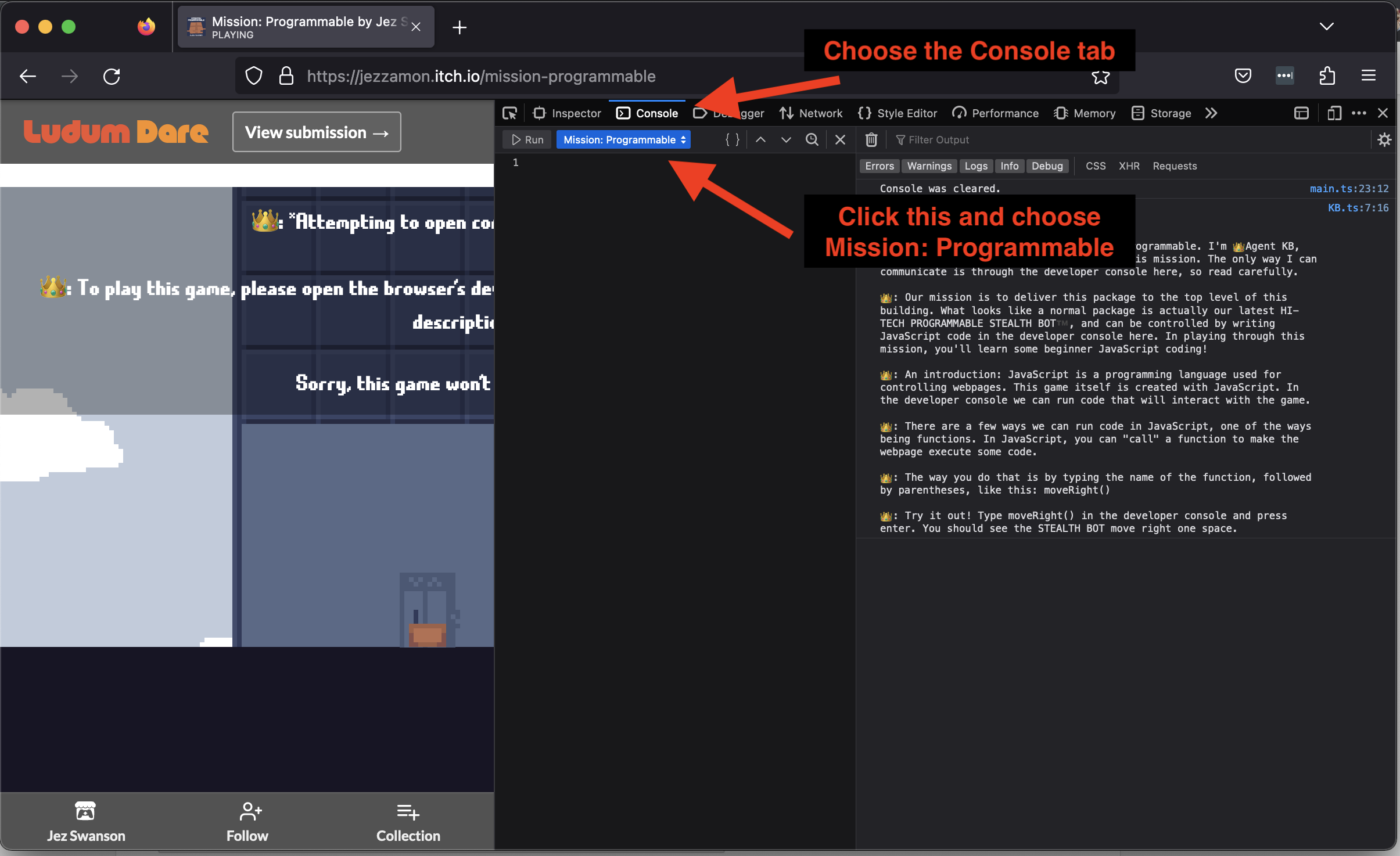Open the main.ts:23:12 source link
1400x856 pixels.
click(x=1349, y=189)
